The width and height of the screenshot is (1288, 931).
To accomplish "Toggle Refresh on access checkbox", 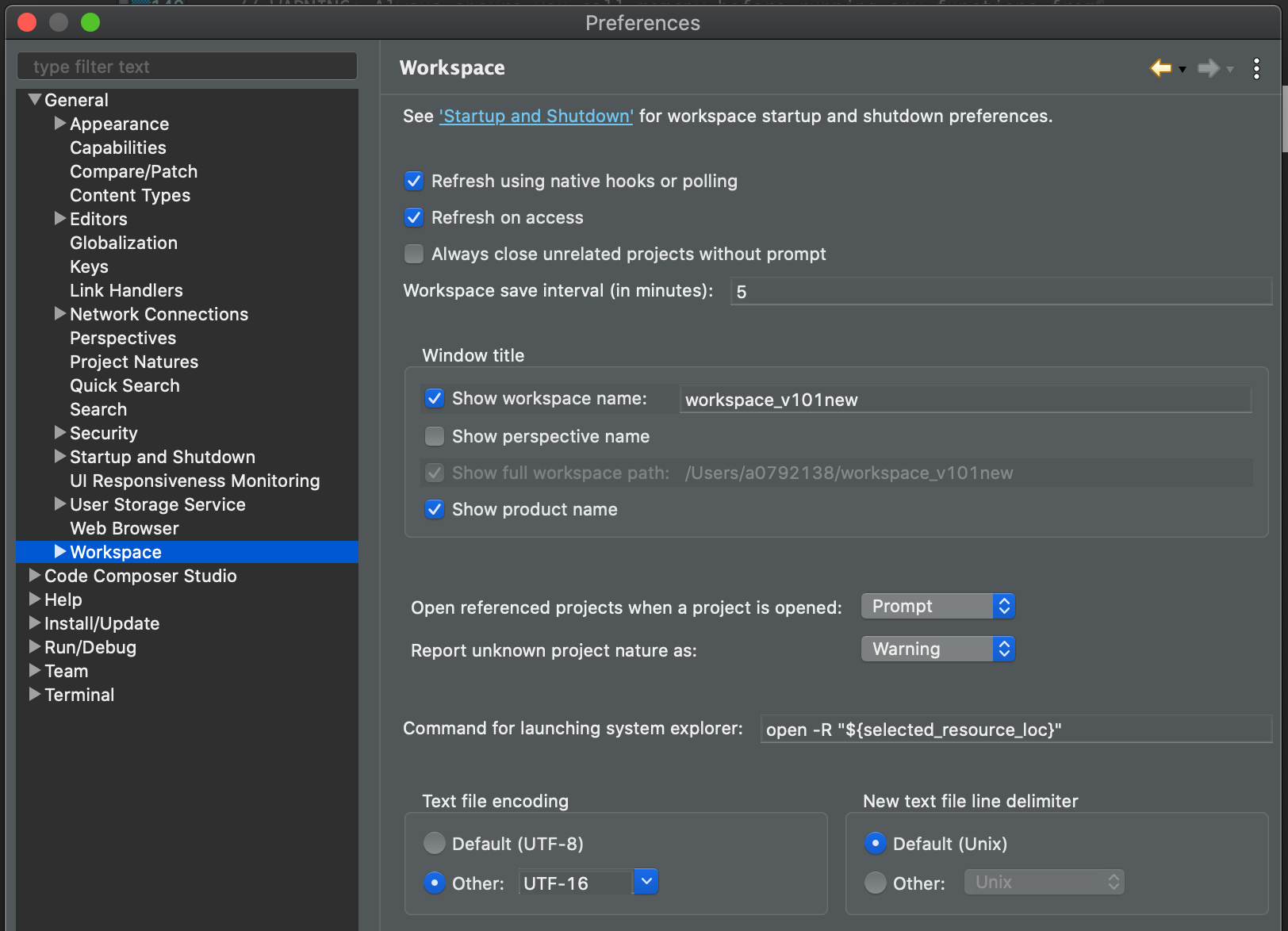I will 414,217.
